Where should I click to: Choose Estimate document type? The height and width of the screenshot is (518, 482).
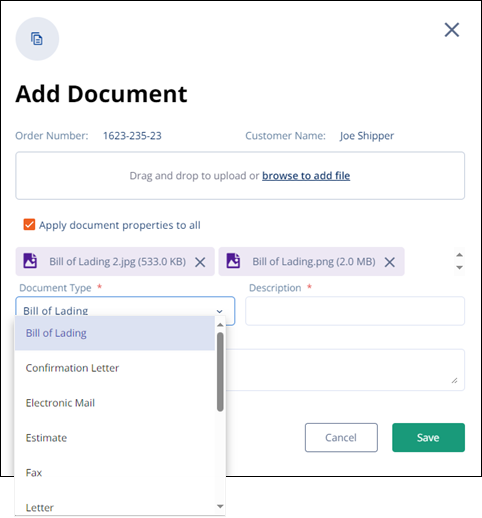tap(115, 438)
